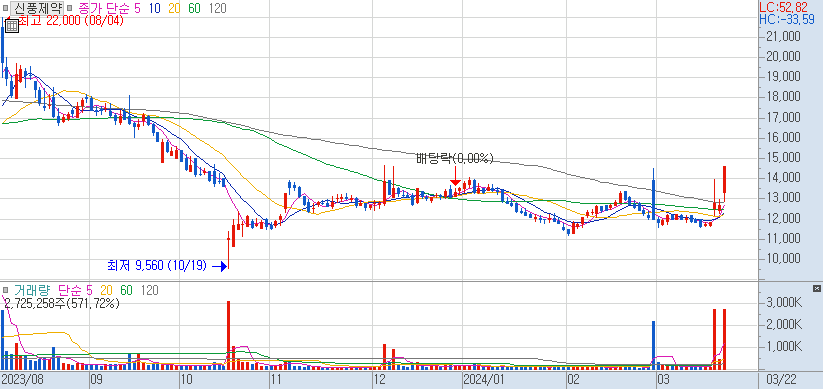Viewport: 823px width, 389px height.
Task: Click the small square right of 신풍제약
Action: click(69, 8)
